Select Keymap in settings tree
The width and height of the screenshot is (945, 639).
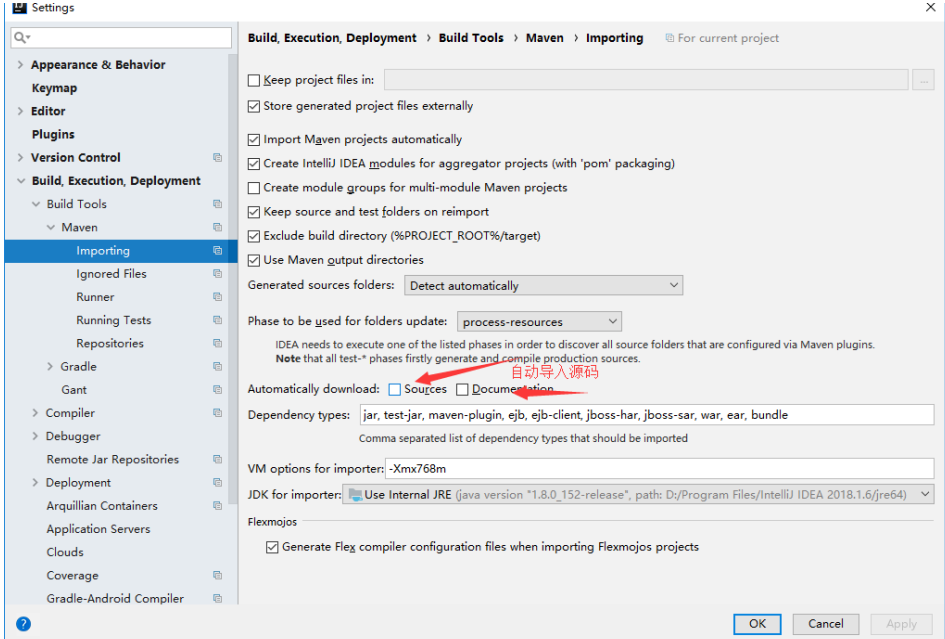[54, 88]
